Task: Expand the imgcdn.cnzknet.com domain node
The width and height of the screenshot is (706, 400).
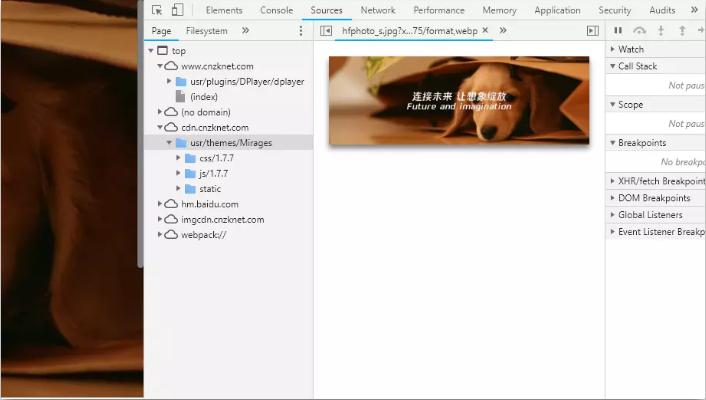Action: click(160, 219)
